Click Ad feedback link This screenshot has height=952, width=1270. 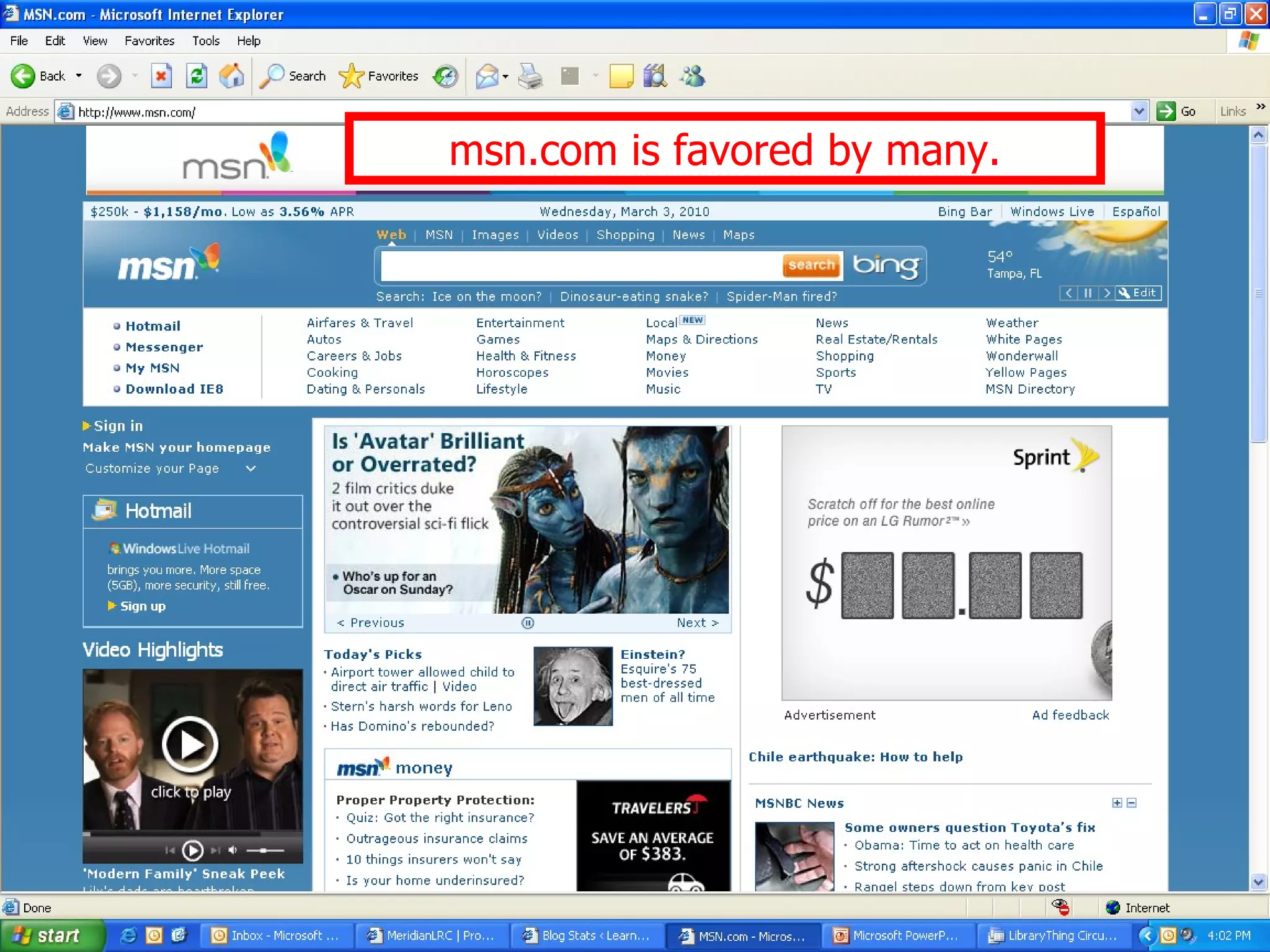[1070, 715]
